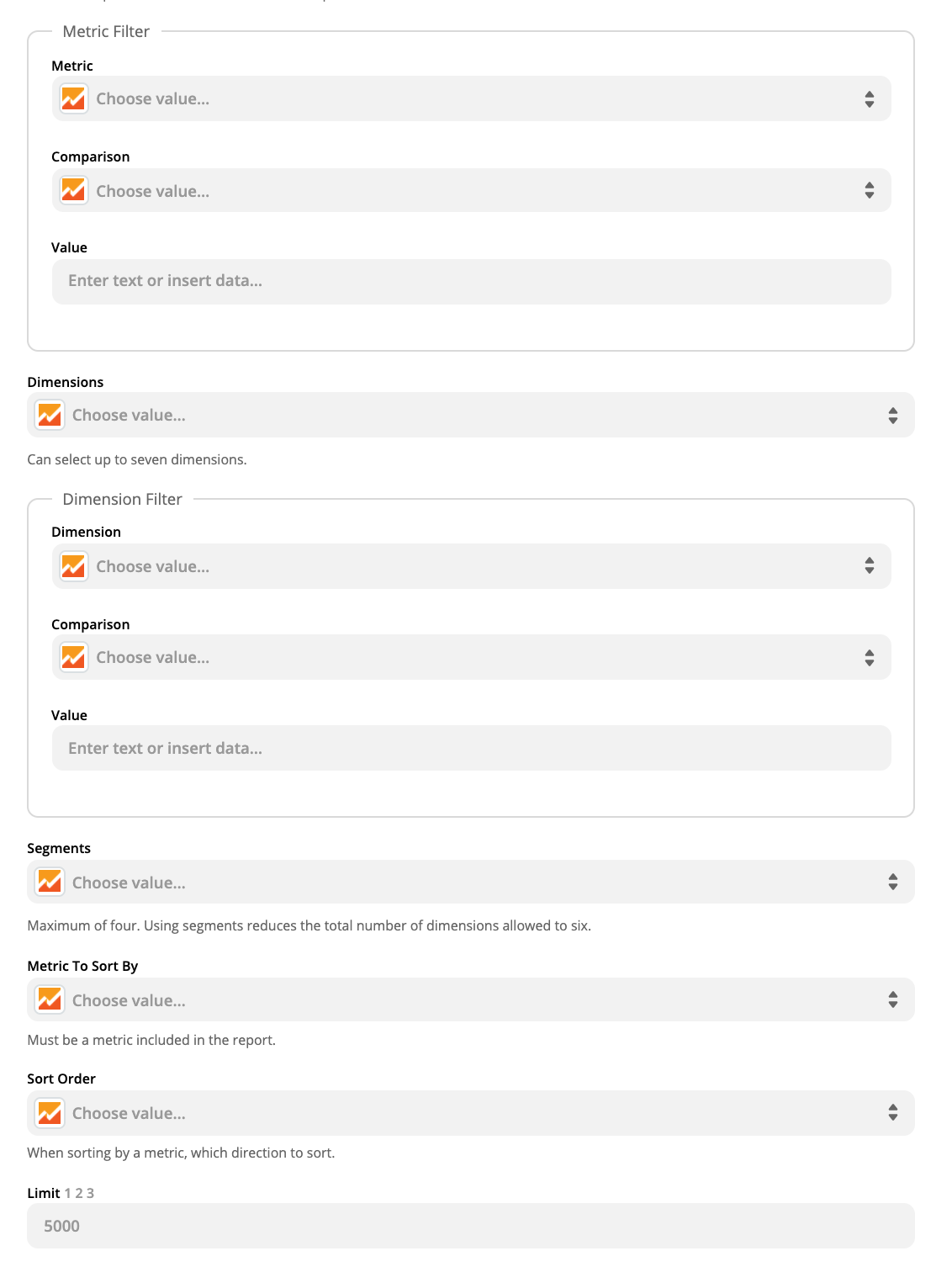Click the analytics icon in the Dimensions field

pos(50,415)
